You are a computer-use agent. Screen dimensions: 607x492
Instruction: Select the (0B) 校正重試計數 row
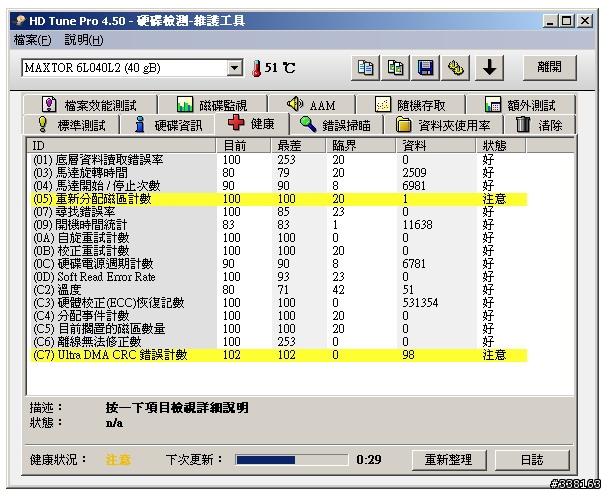(x=279, y=251)
